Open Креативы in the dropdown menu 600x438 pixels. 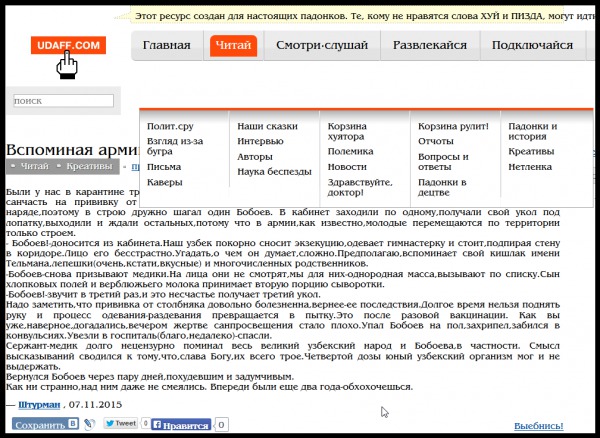pyautogui.click(x=531, y=151)
